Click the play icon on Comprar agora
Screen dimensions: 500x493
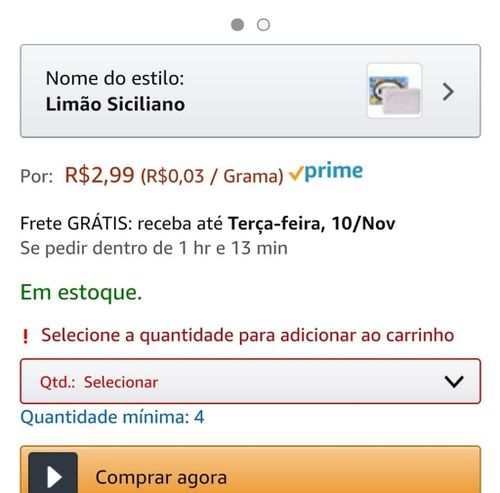[x=53, y=474]
